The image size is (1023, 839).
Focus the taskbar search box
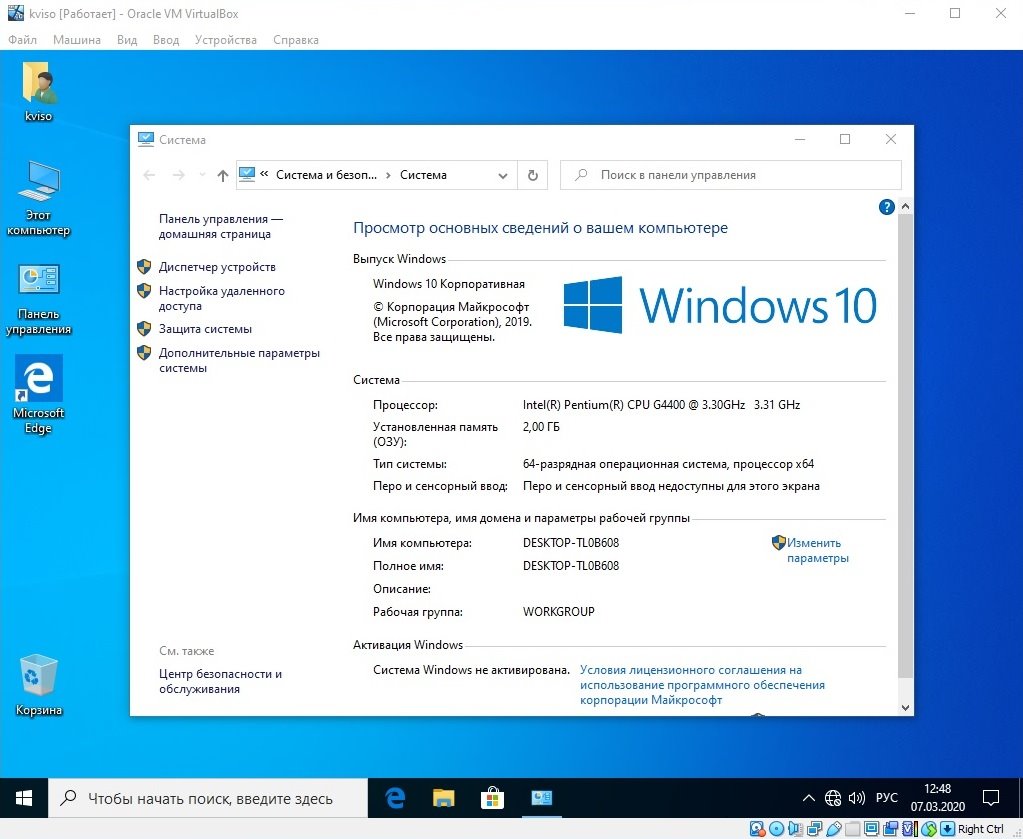208,798
